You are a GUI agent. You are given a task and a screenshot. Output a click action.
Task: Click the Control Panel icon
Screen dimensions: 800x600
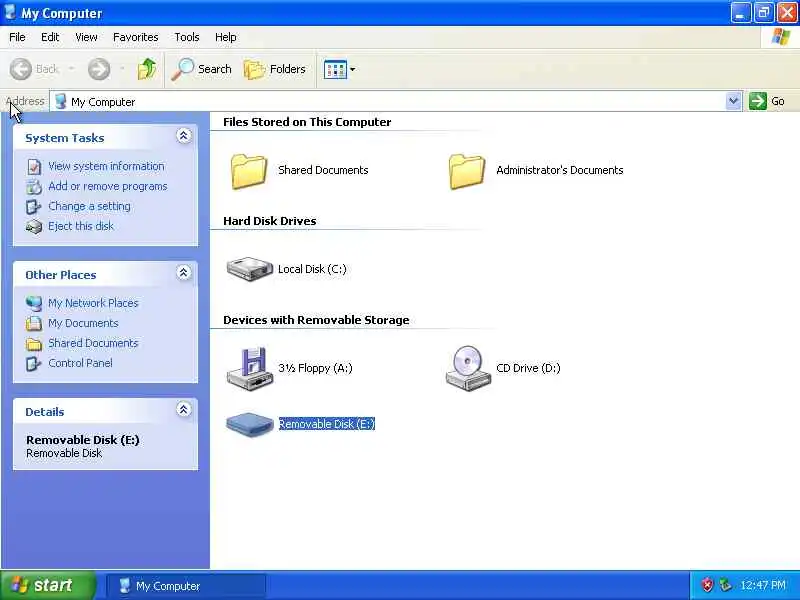[x=34, y=363]
